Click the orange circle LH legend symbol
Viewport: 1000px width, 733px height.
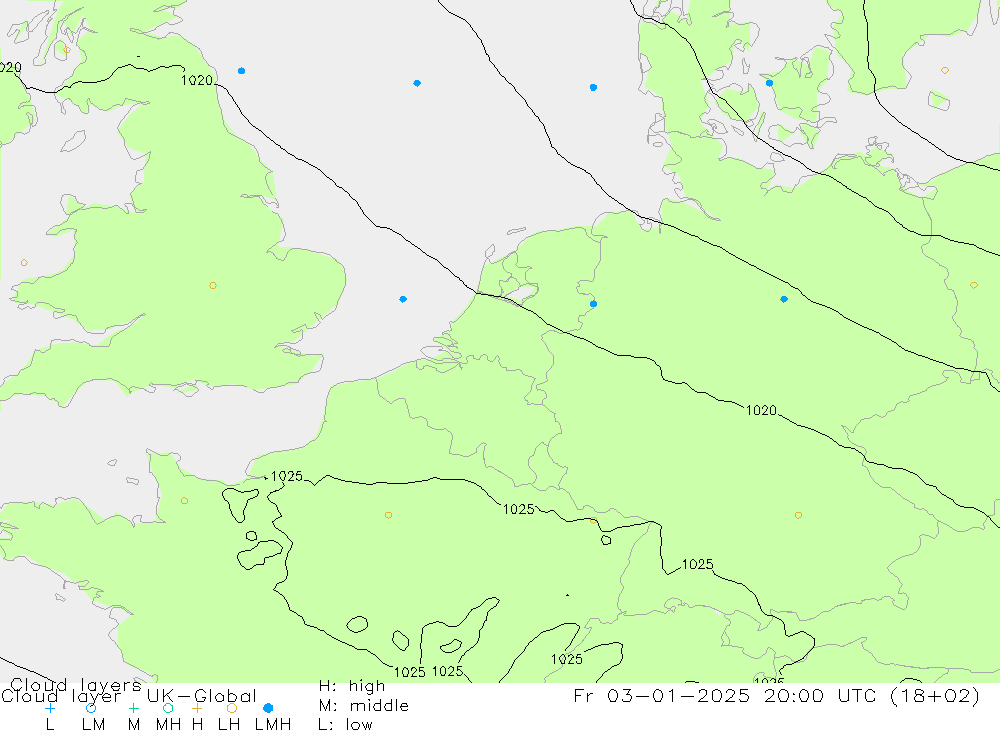coord(232,708)
